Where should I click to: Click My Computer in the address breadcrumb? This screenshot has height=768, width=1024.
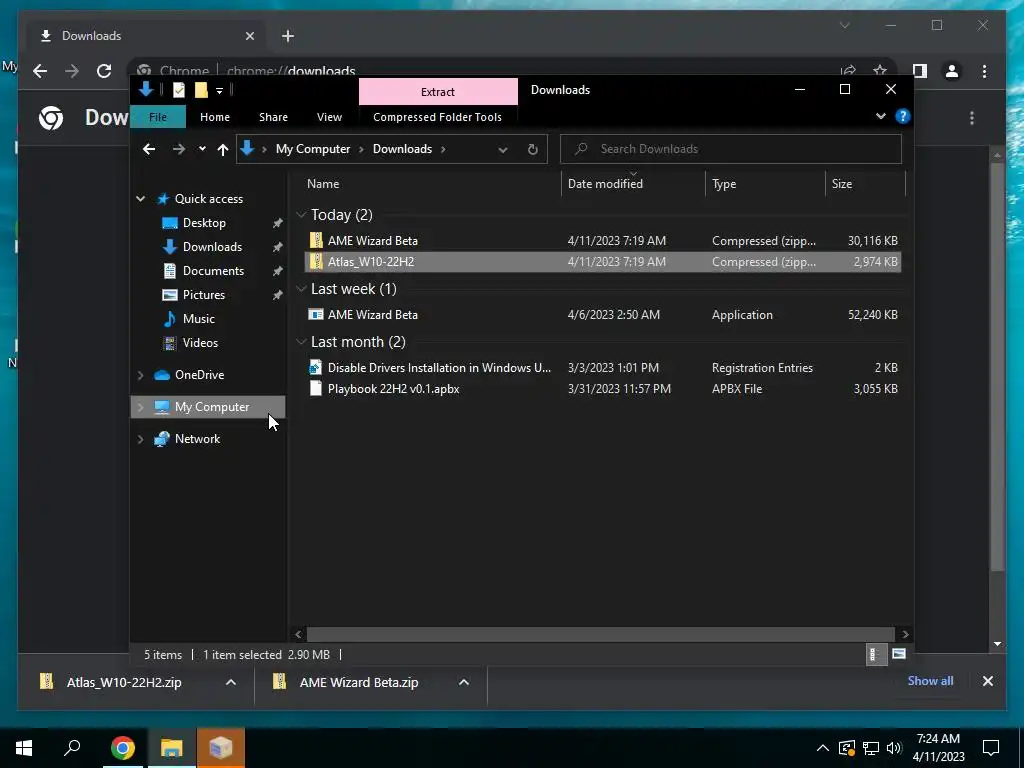click(x=313, y=149)
